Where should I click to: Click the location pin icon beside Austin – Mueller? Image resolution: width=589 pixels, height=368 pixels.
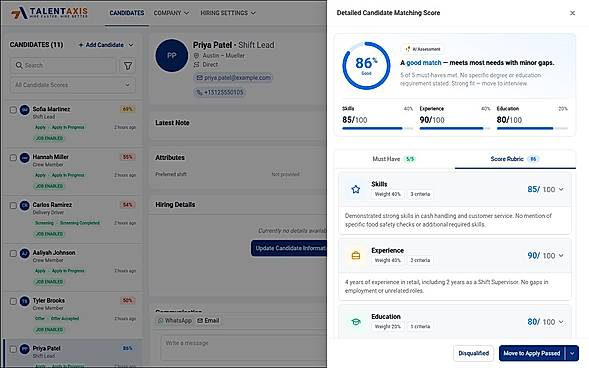click(196, 56)
